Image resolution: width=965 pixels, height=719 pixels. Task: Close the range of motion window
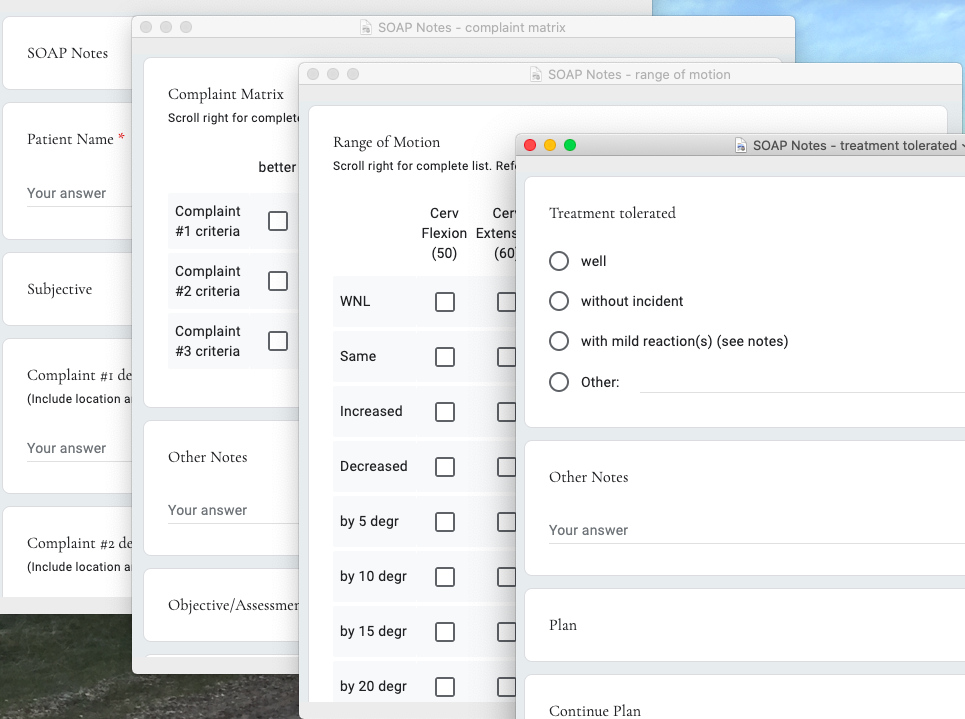313,74
